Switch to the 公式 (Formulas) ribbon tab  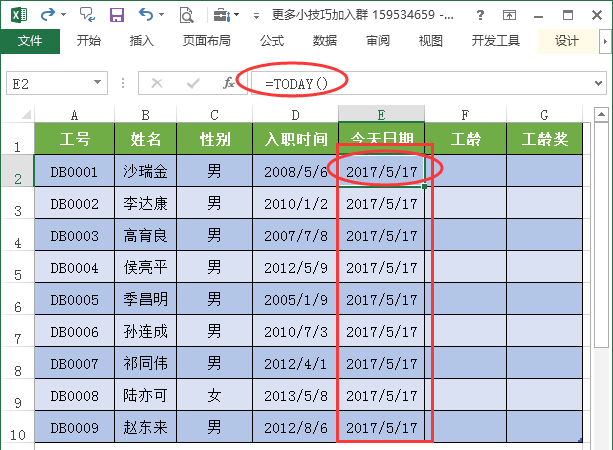[x=271, y=41]
